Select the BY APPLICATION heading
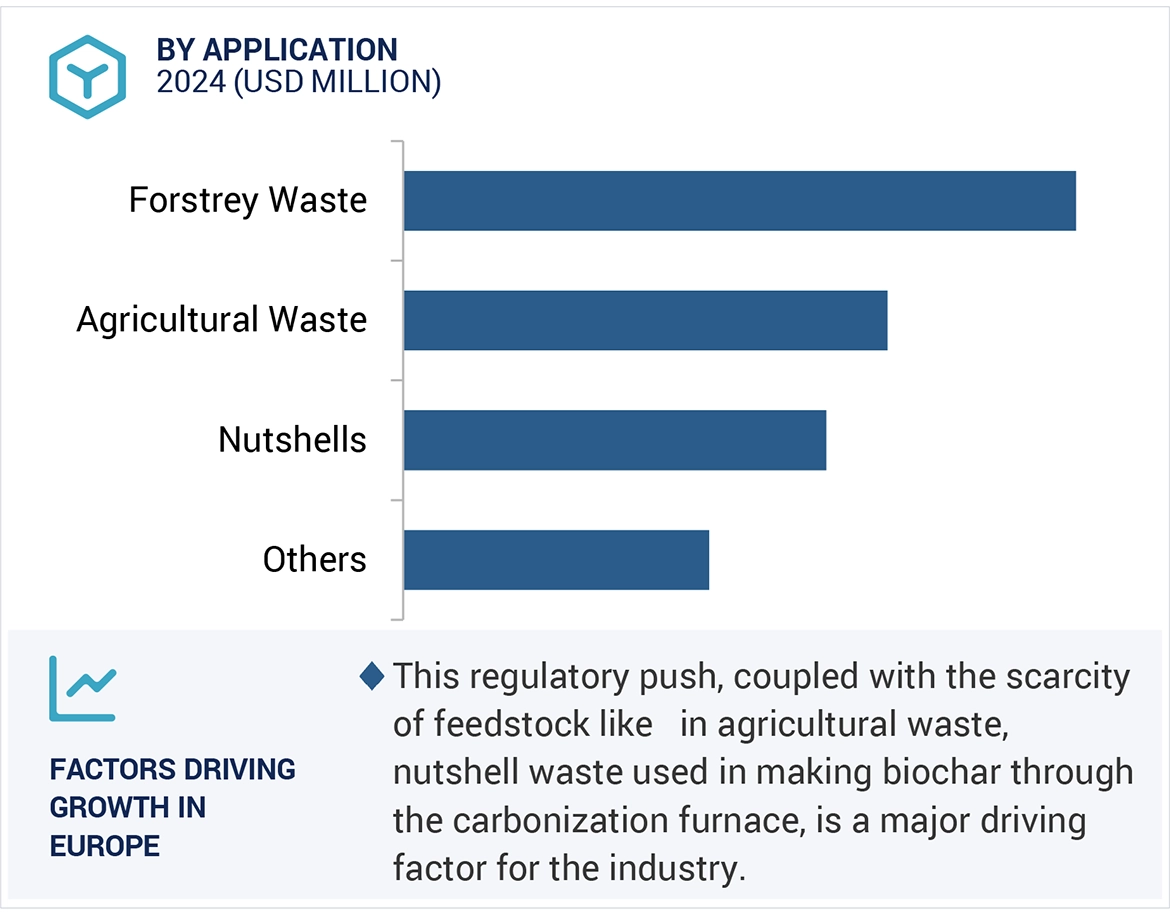 click(x=277, y=49)
